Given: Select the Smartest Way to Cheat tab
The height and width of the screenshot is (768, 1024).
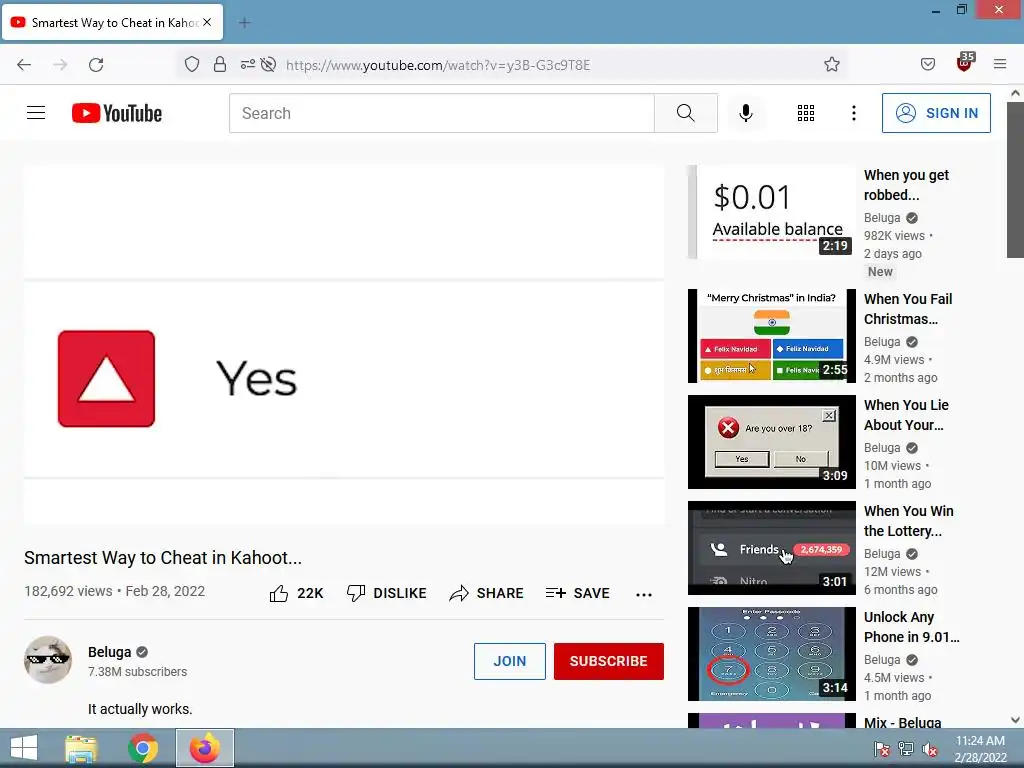Looking at the screenshot, I should (x=112, y=23).
